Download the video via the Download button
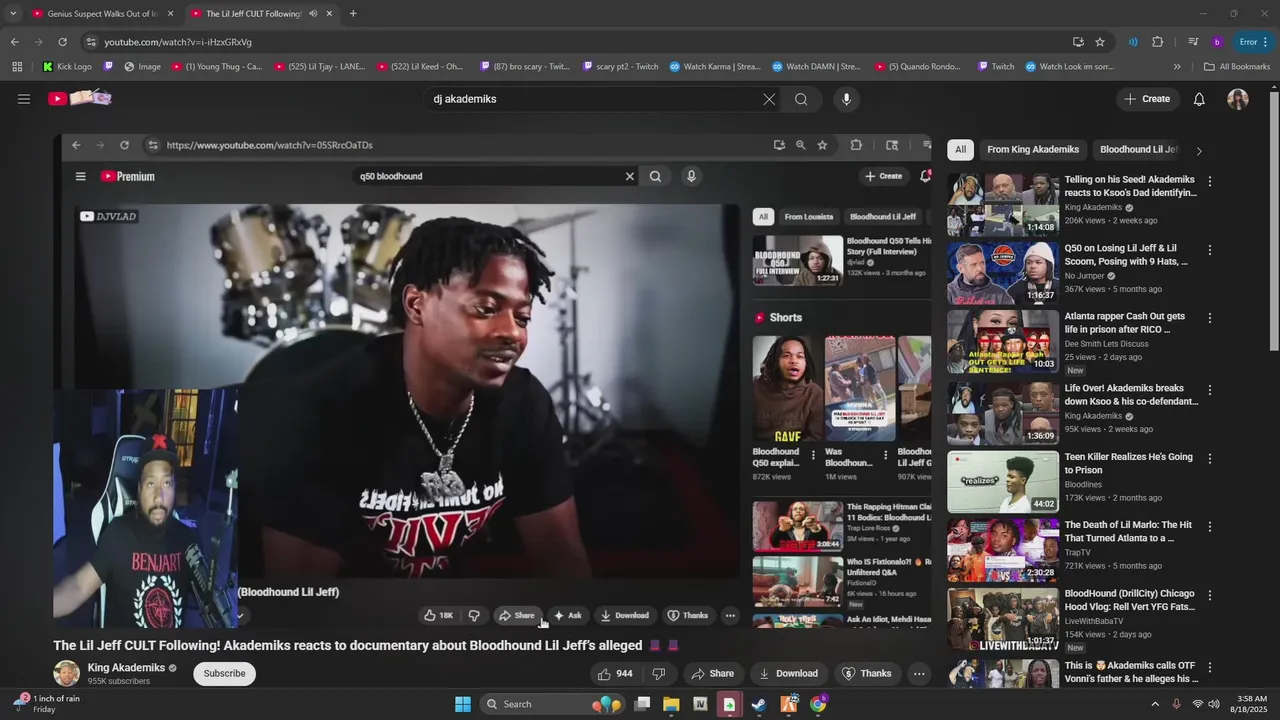 788,674
